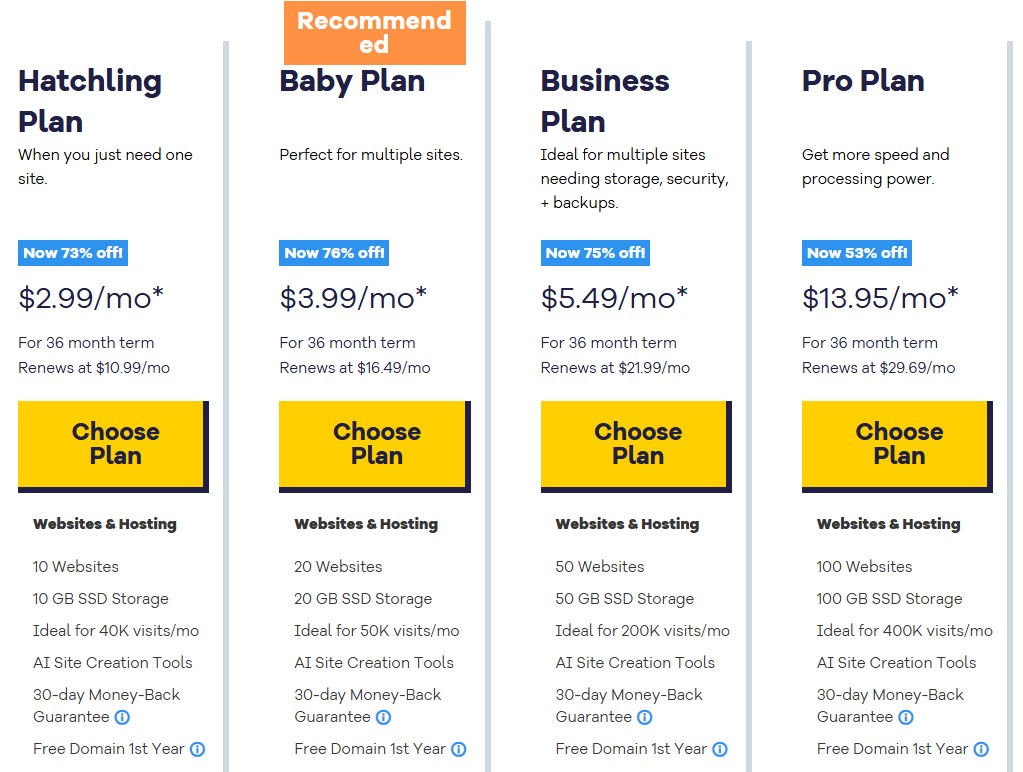The height and width of the screenshot is (772, 1023).
Task: Pick Choose Plan for Pro Plan
Action: (897, 446)
